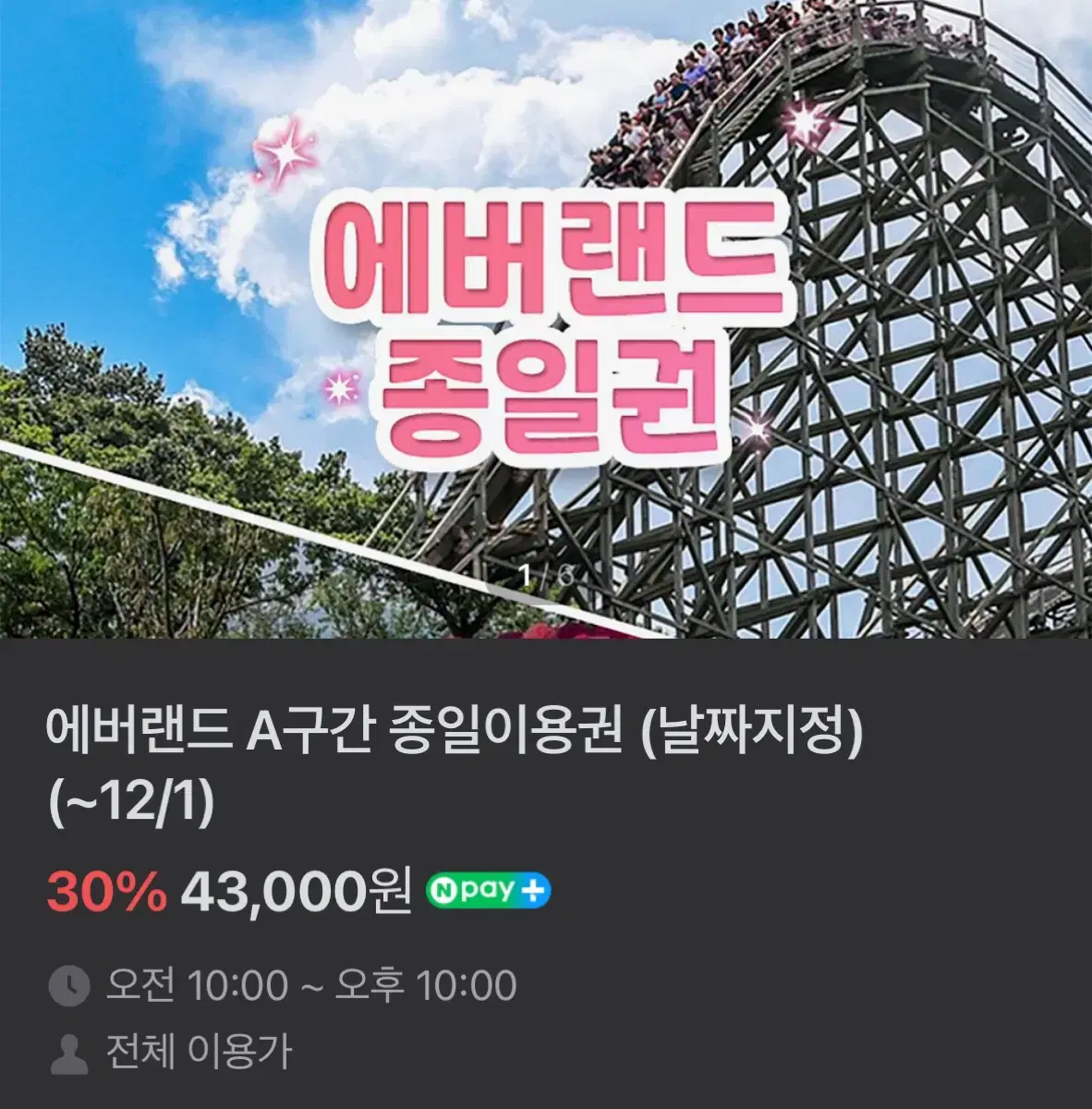Open the 에버랜드 종일권 banner image
This screenshot has width=1092, height=1109.
point(546,319)
